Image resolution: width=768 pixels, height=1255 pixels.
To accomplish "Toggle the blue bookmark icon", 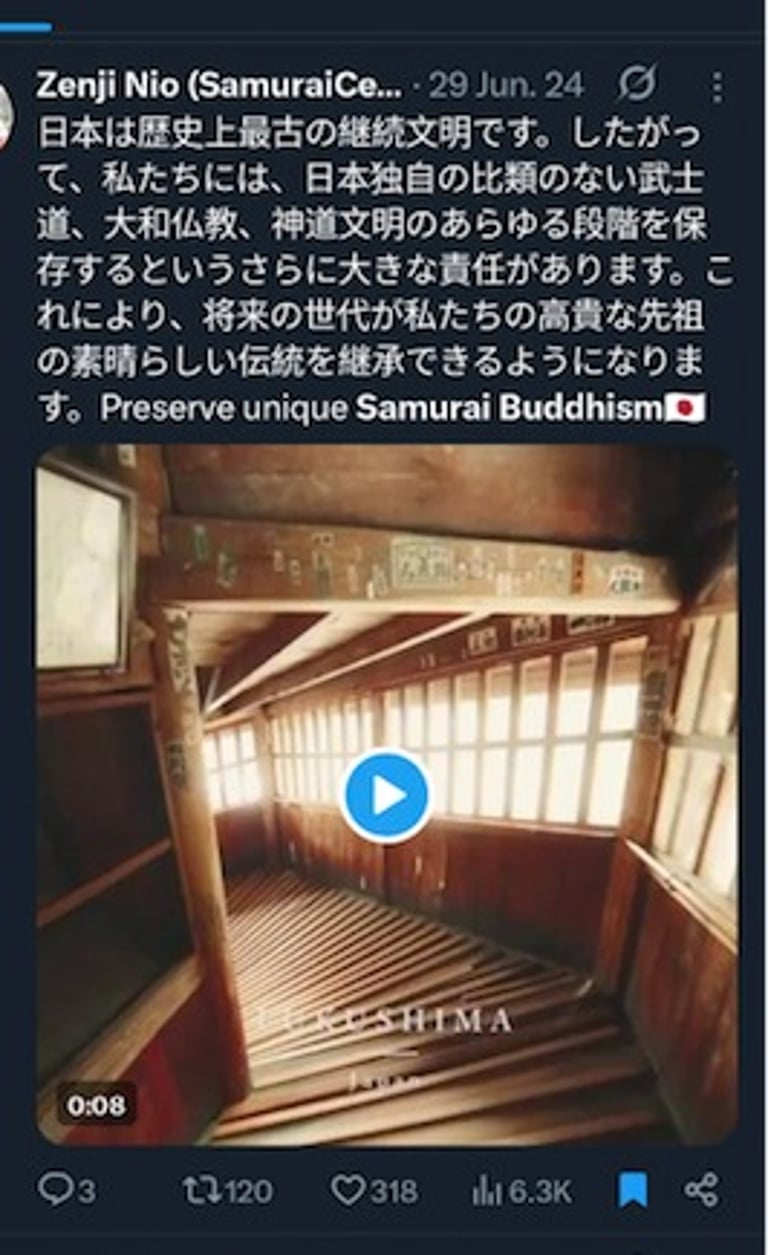I will pos(632,1190).
